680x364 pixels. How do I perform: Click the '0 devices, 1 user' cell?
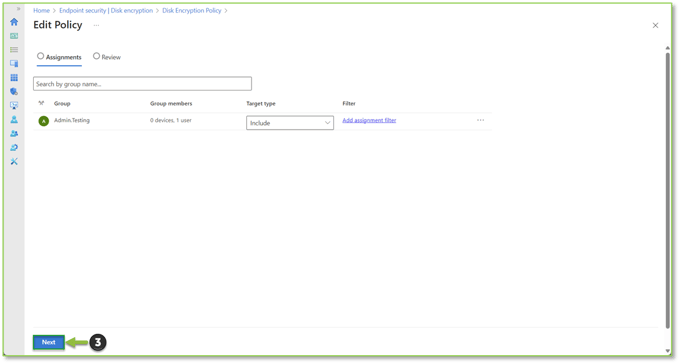point(170,120)
